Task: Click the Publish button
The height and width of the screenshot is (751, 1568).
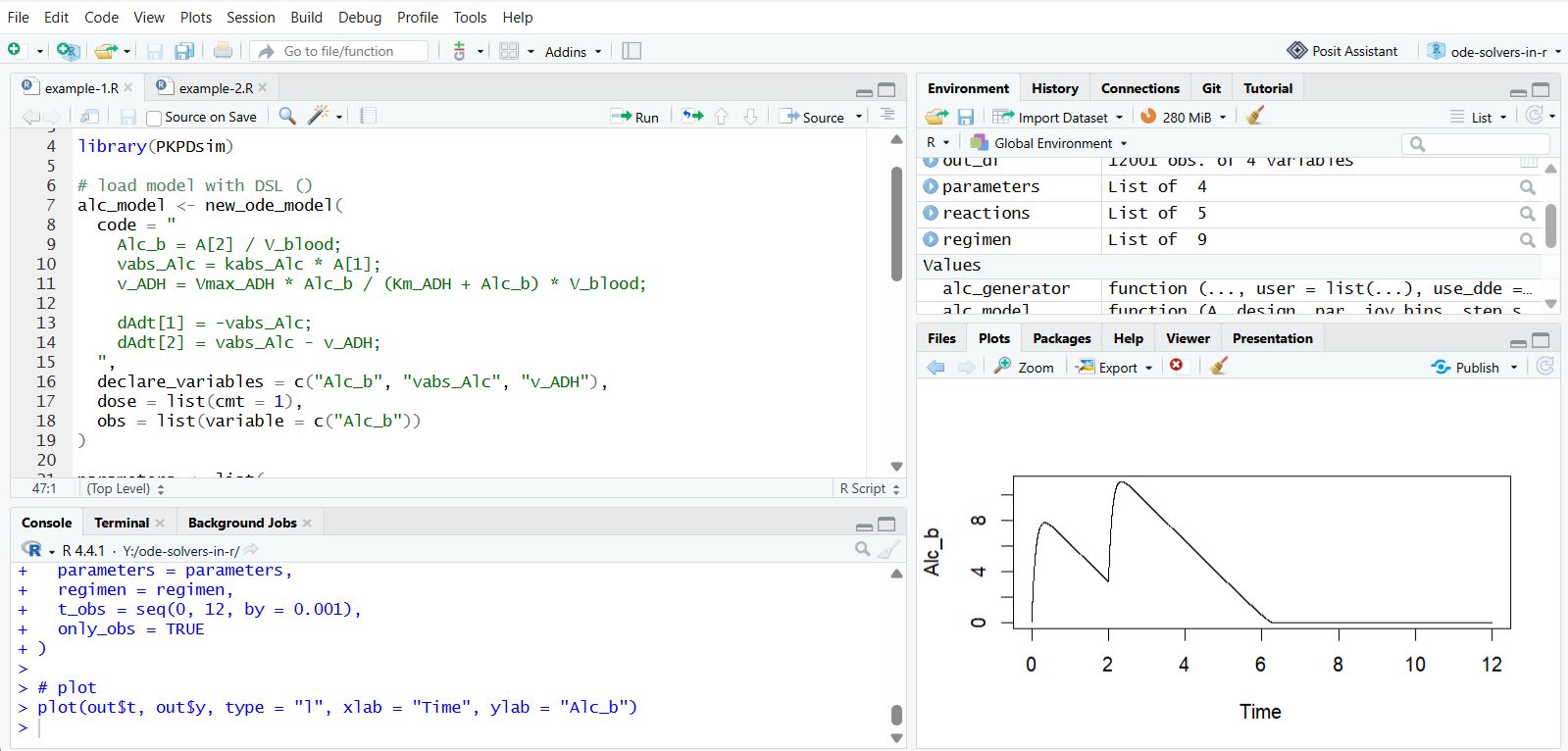Action: tap(1467, 367)
